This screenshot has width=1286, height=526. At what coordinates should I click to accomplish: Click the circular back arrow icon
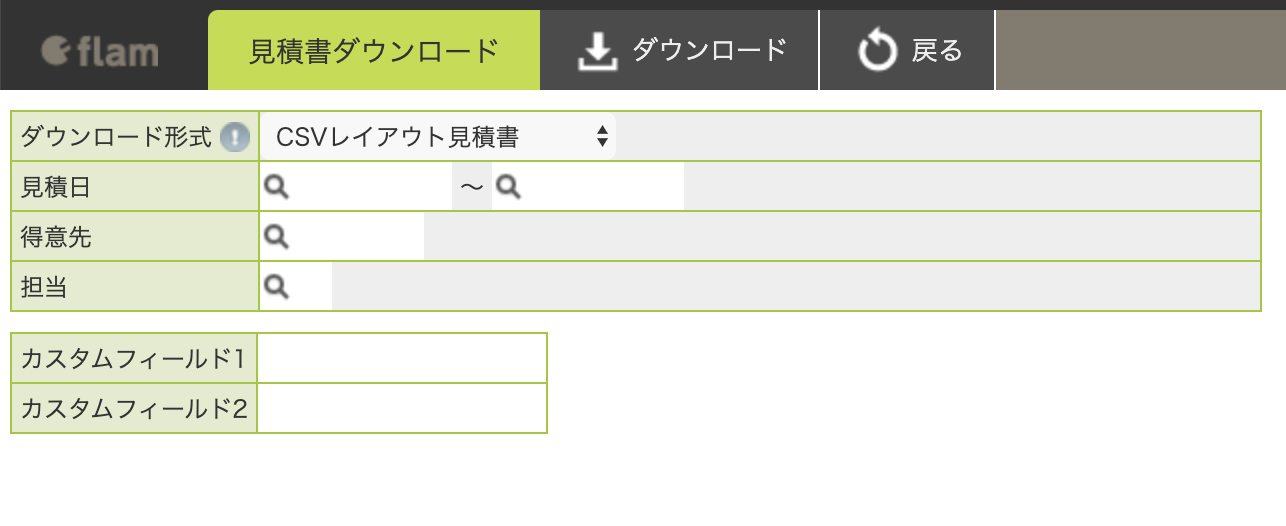878,51
